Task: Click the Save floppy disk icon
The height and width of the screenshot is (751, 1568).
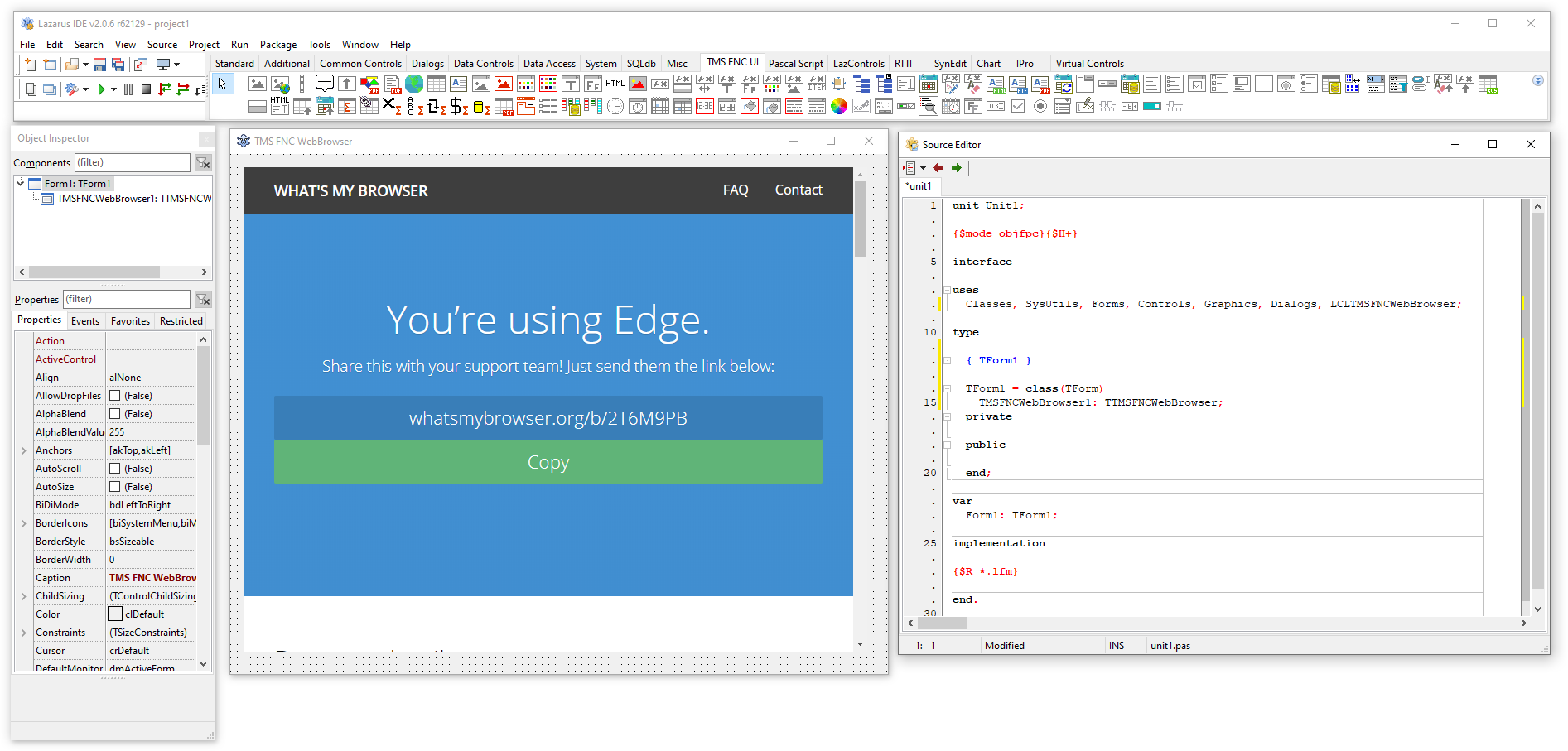Action: [x=99, y=65]
